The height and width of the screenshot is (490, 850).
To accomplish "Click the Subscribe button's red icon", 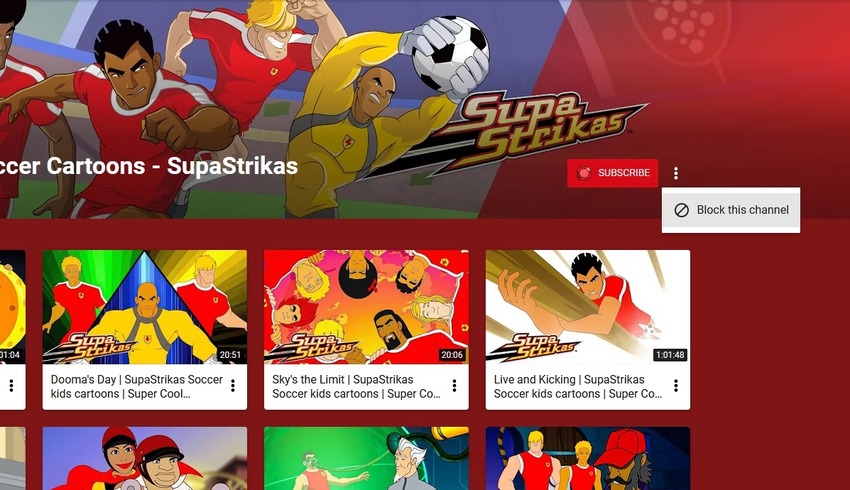I will coord(584,173).
